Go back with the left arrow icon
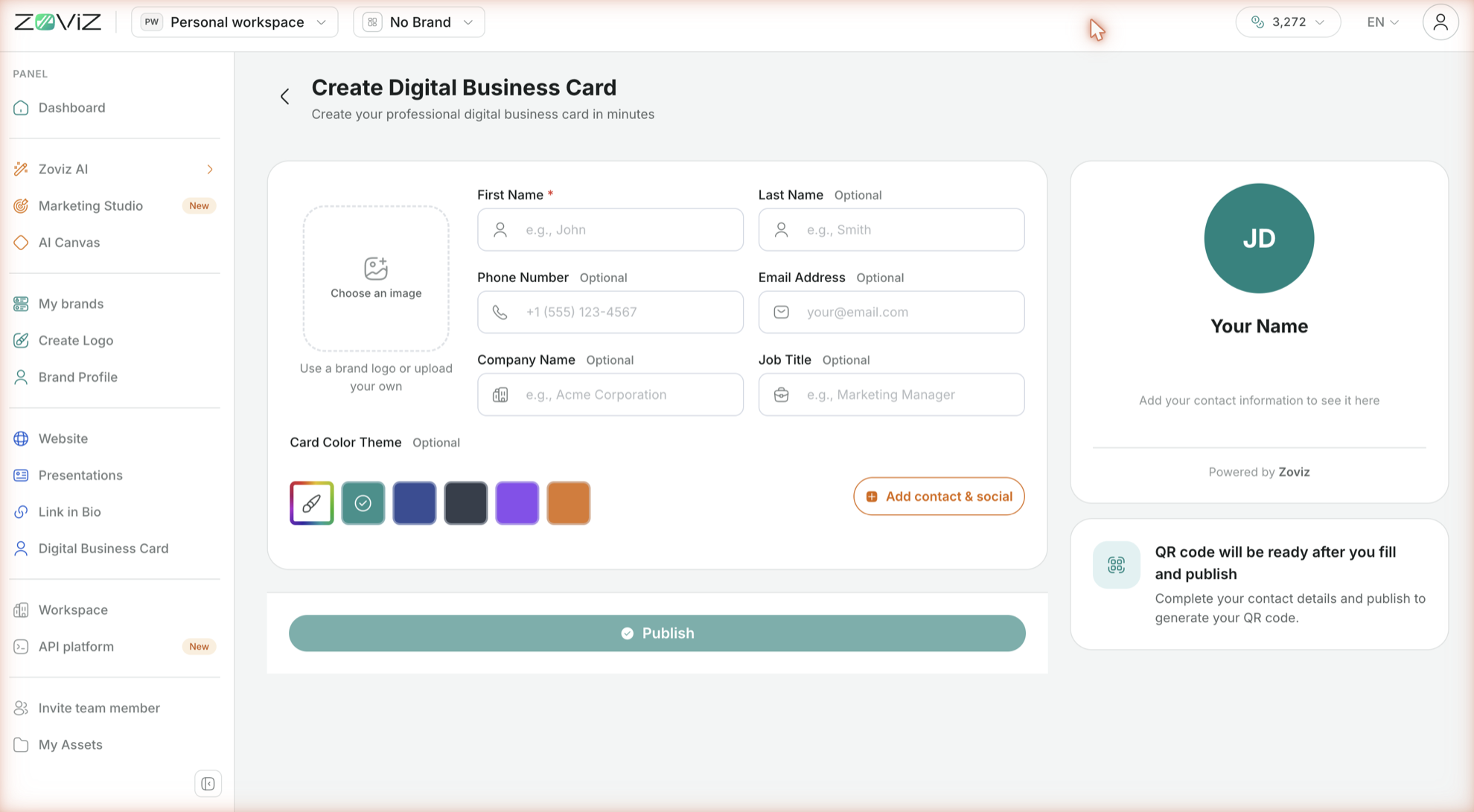The width and height of the screenshot is (1474, 812). 285,96
